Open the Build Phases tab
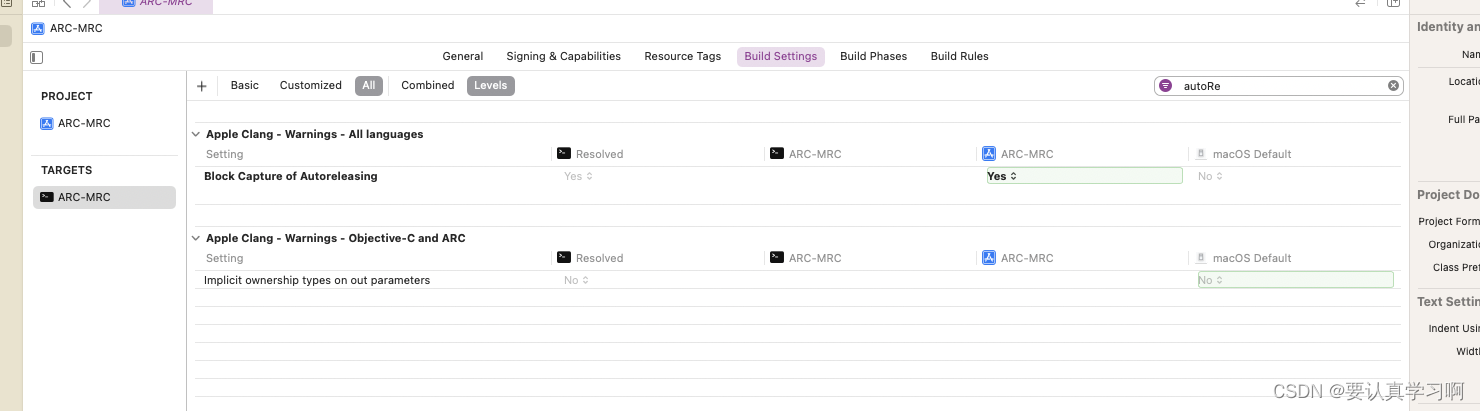1480x411 pixels. (x=873, y=57)
